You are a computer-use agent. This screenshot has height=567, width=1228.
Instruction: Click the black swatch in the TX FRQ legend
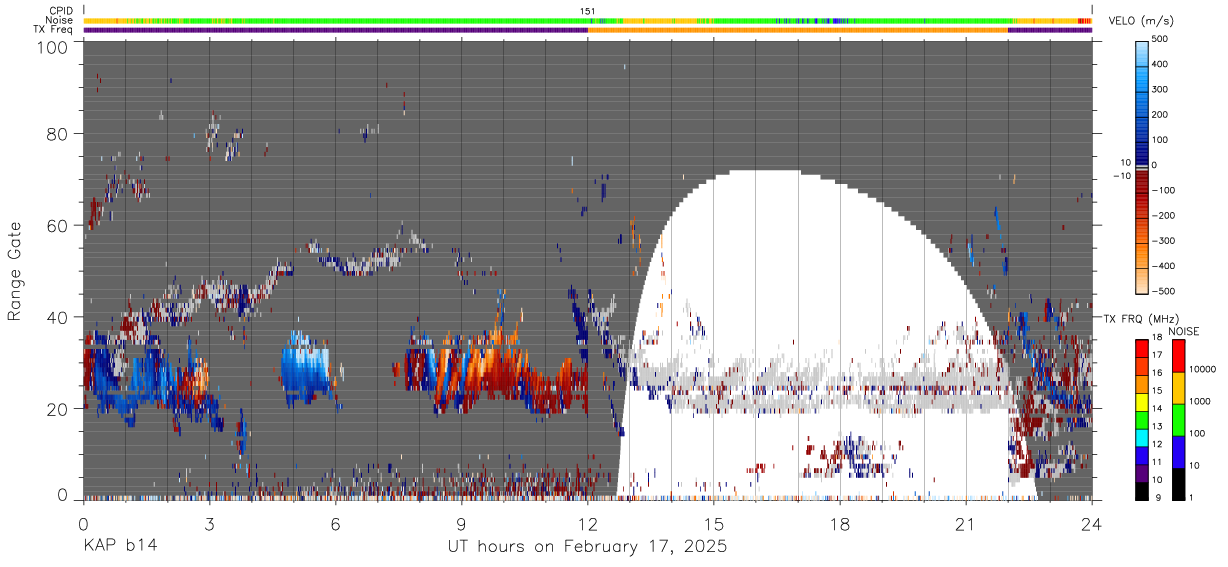tap(1142, 491)
